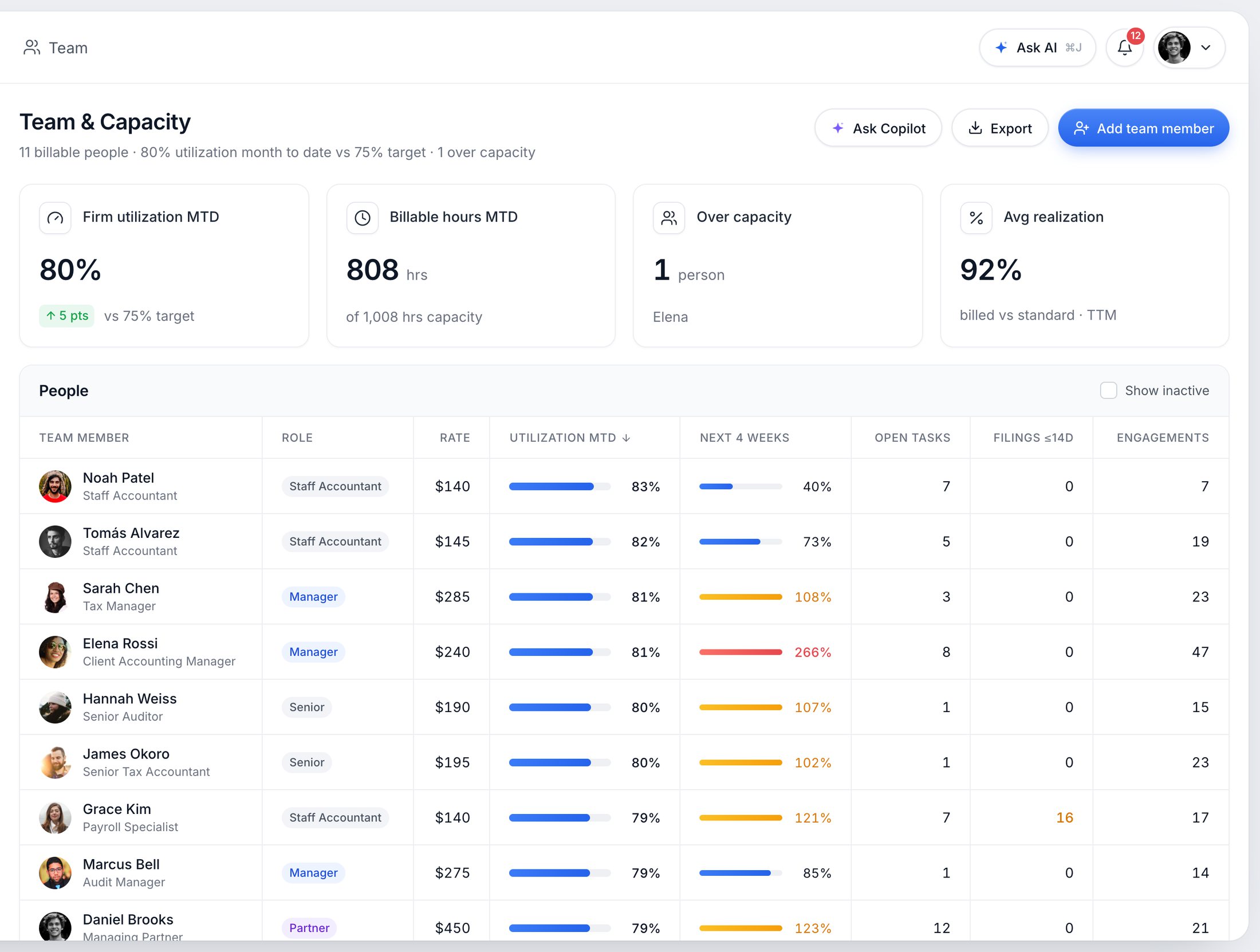This screenshot has height=952, width=1260.
Task: Click Noah Patel's 83% utilization bar
Action: click(x=560, y=486)
